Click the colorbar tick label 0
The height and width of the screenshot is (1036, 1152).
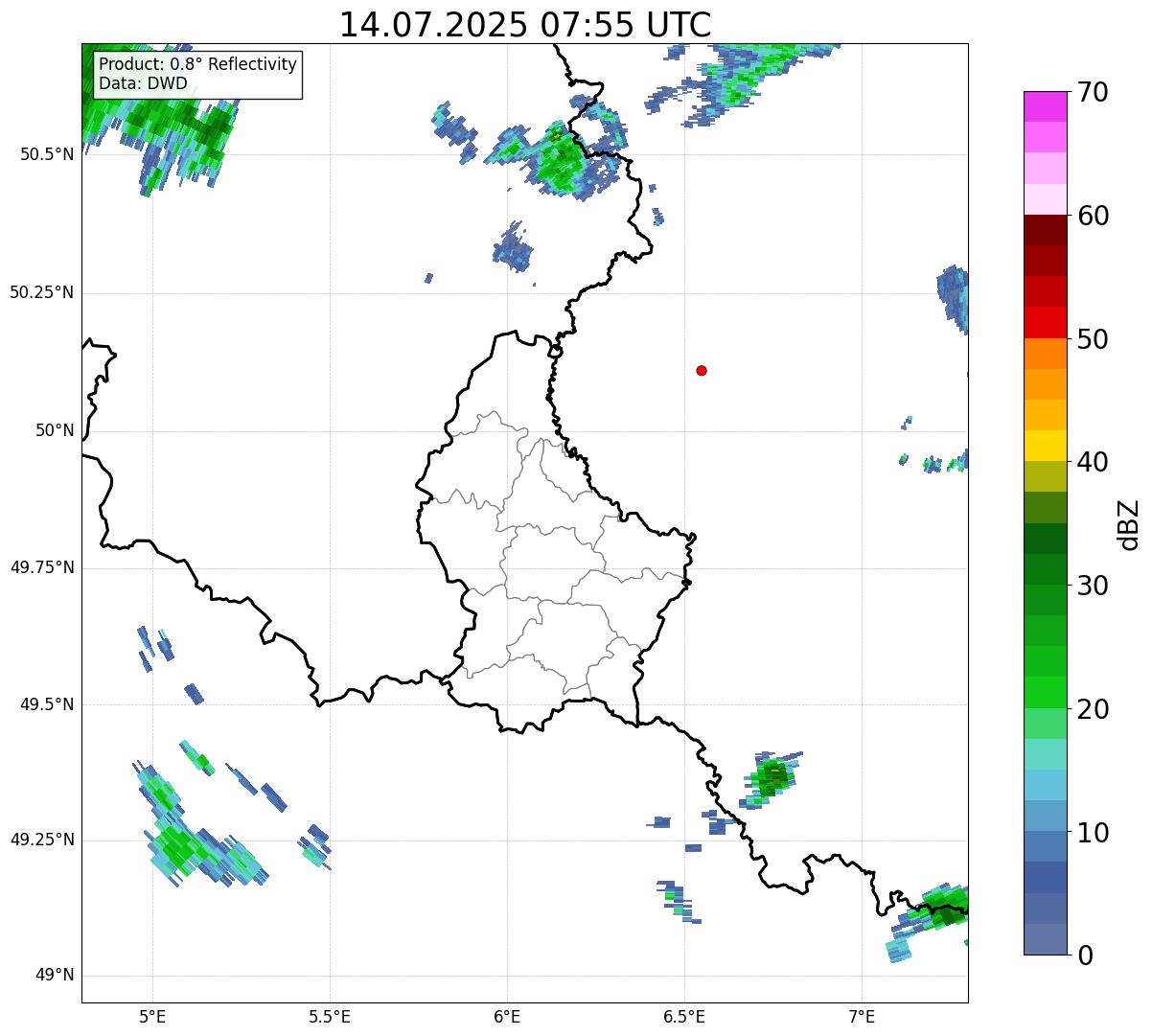pyautogui.click(x=1085, y=955)
